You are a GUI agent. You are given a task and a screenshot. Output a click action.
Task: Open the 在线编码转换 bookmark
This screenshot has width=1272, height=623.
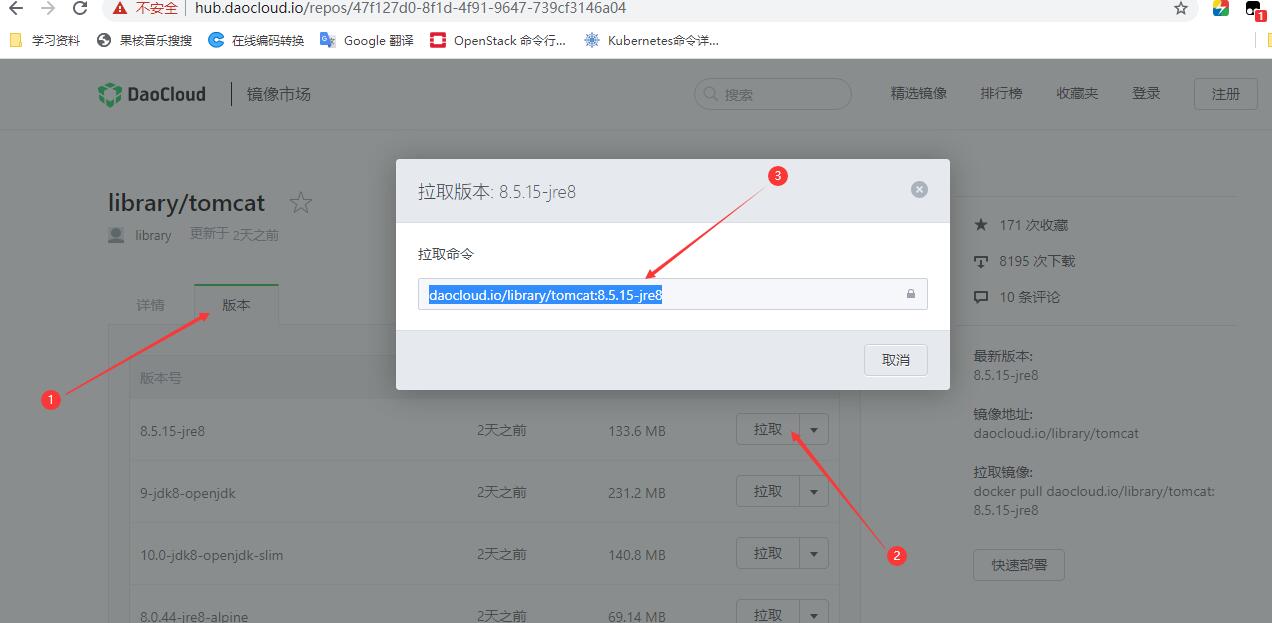(256, 40)
